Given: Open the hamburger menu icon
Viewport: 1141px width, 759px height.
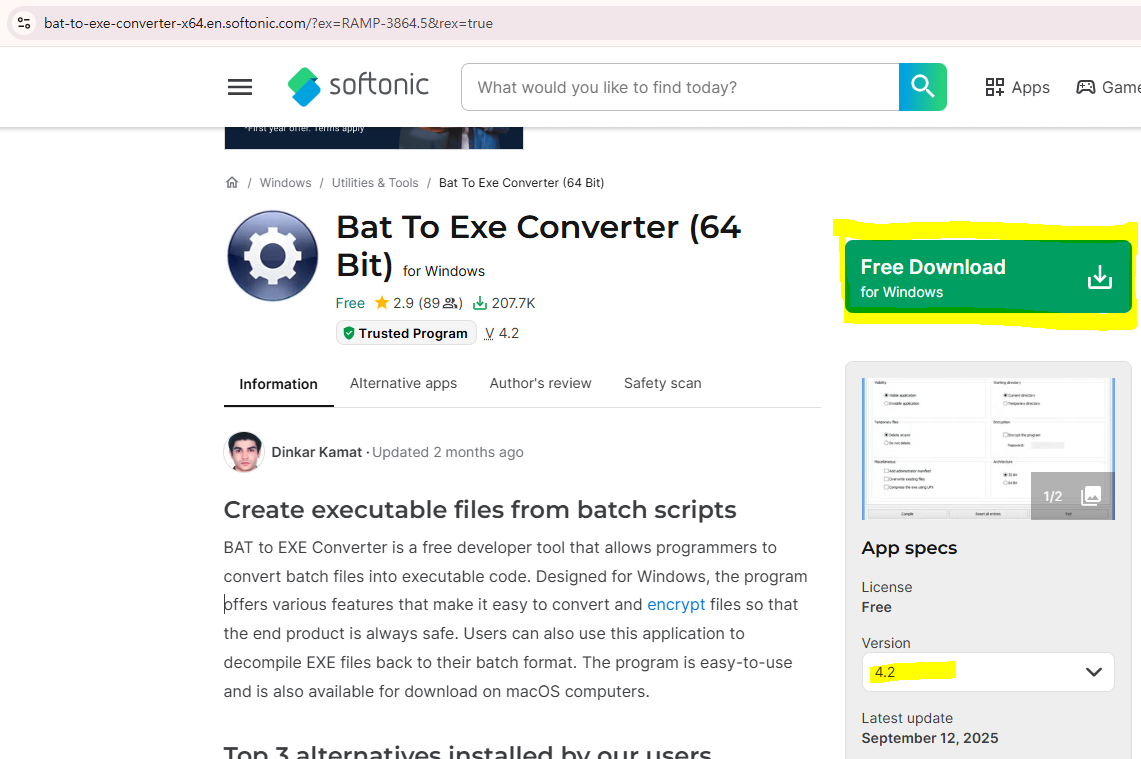Looking at the screenshot, I should [x=239, y=87].
